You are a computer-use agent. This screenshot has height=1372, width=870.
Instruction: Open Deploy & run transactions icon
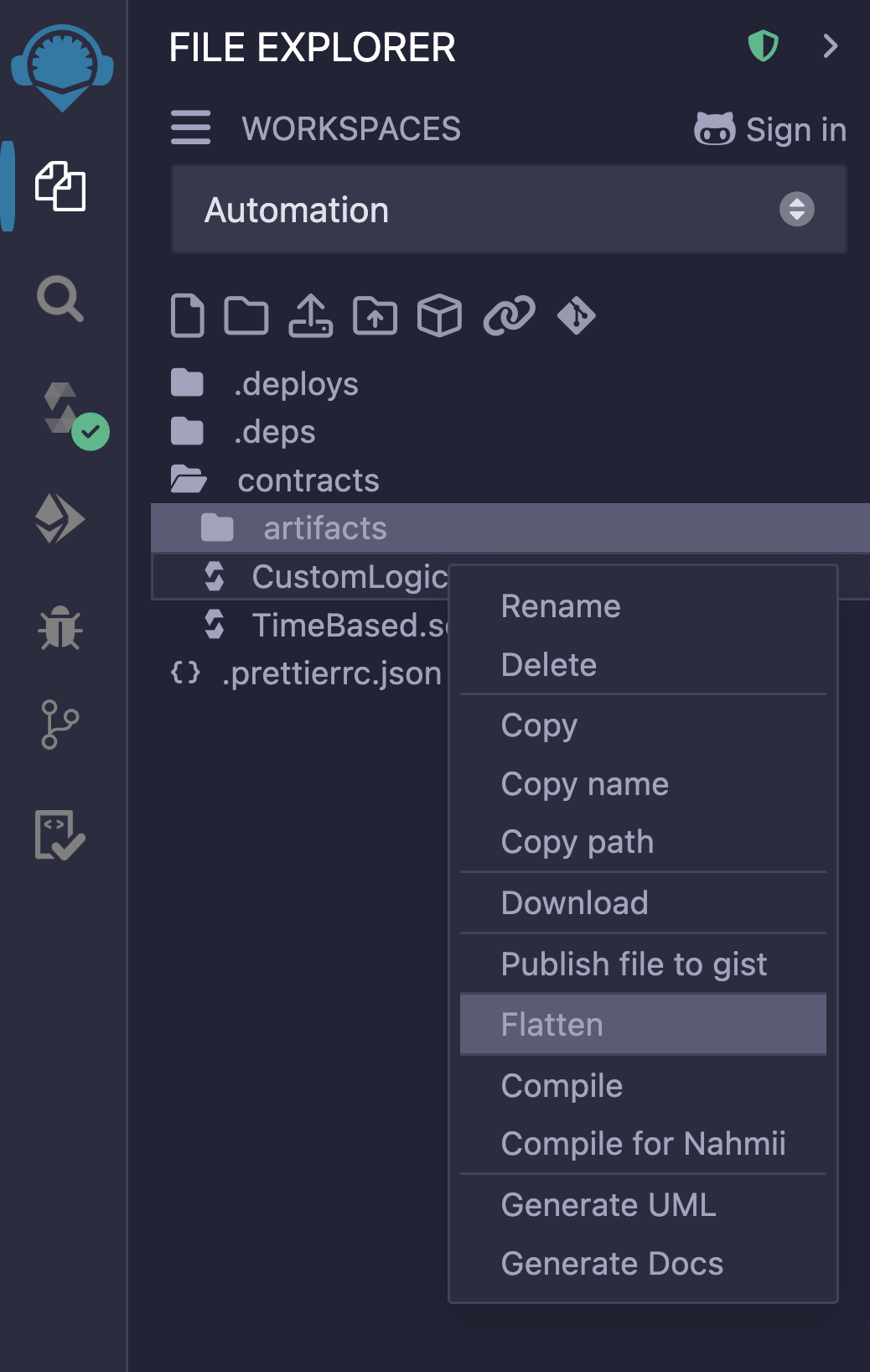60,518
